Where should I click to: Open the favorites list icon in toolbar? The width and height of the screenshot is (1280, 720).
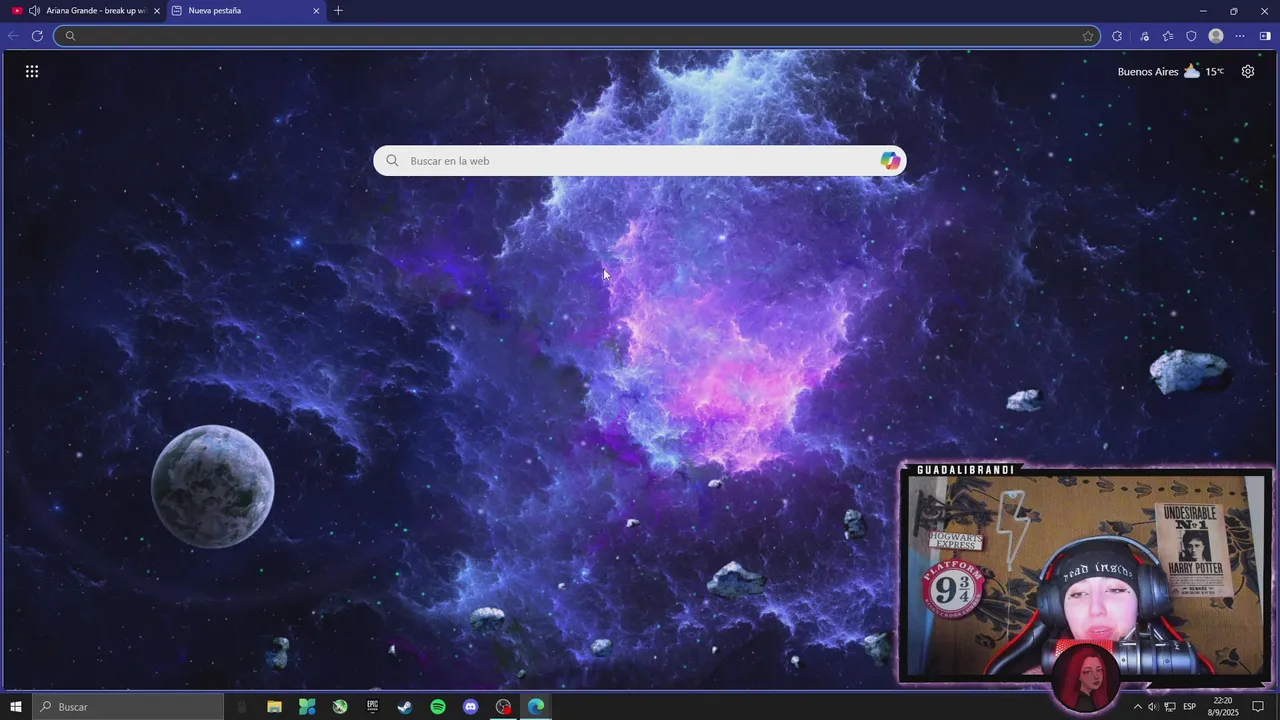[1168, 36]
